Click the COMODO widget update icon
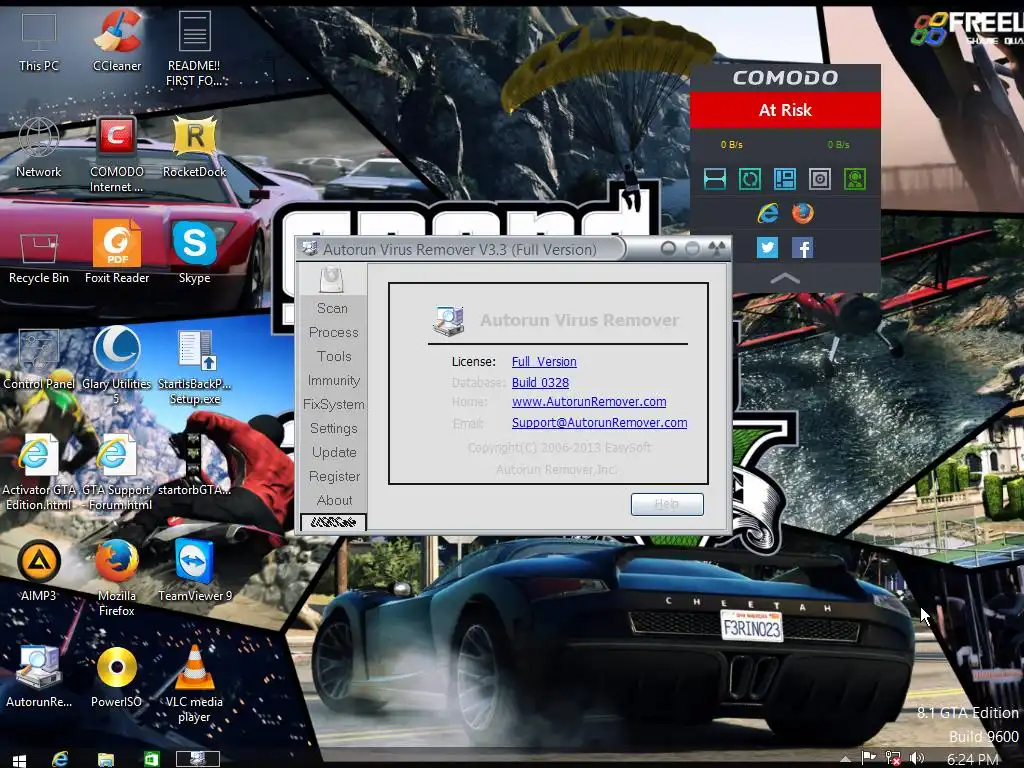The width and height of the screenshot is (1024, 768). coord(749,178)
